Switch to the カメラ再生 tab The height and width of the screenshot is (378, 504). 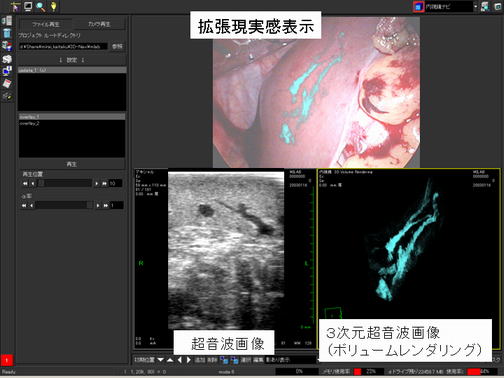(99, 24)
